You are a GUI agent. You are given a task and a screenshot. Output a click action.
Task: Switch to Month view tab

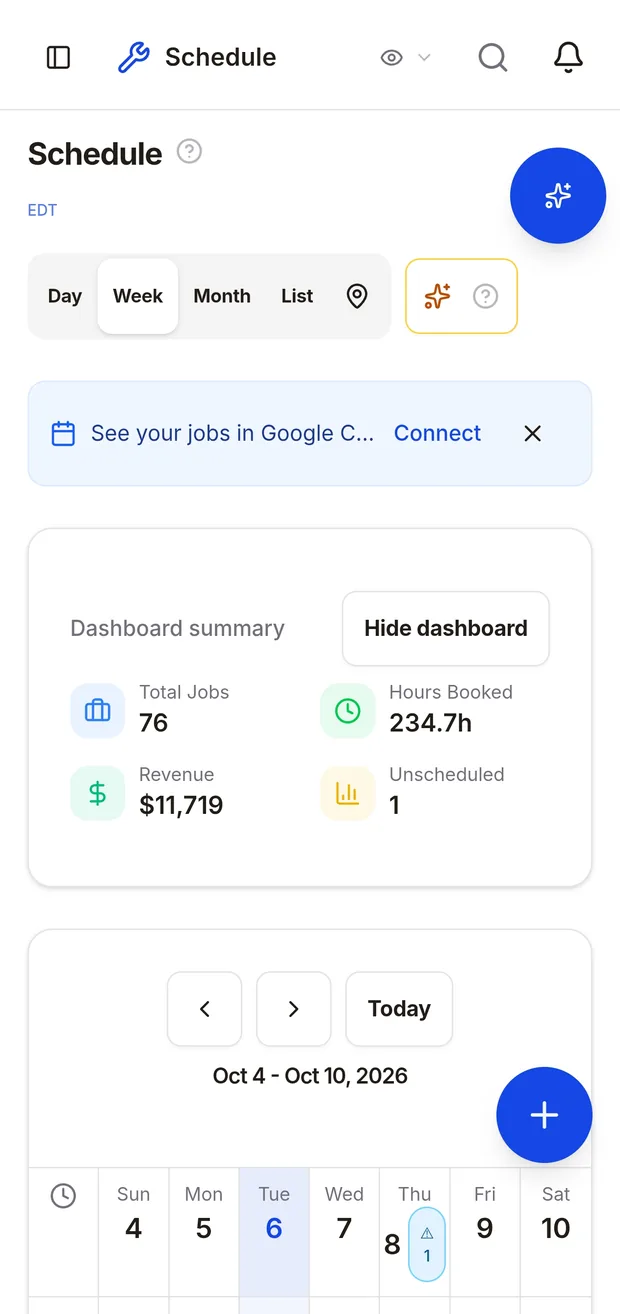click(x=222, y=296)
